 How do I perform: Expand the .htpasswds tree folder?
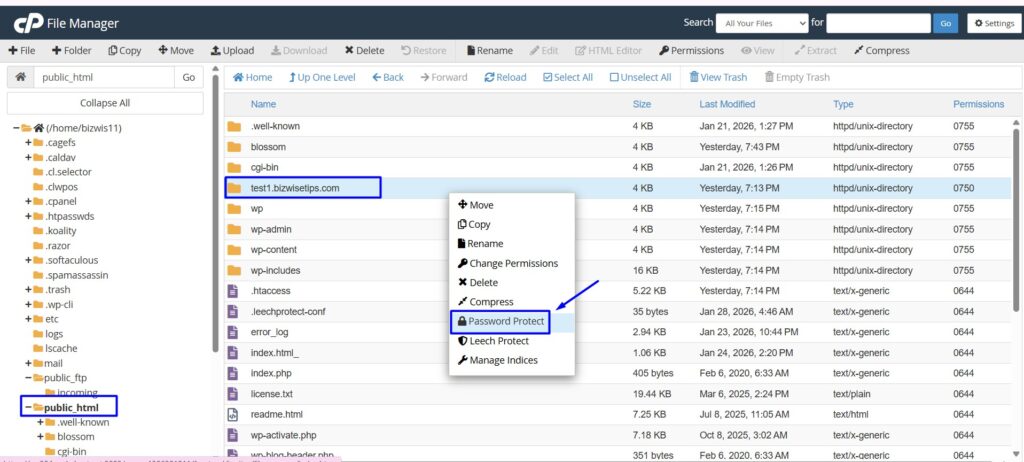click(x=28, y=216)
